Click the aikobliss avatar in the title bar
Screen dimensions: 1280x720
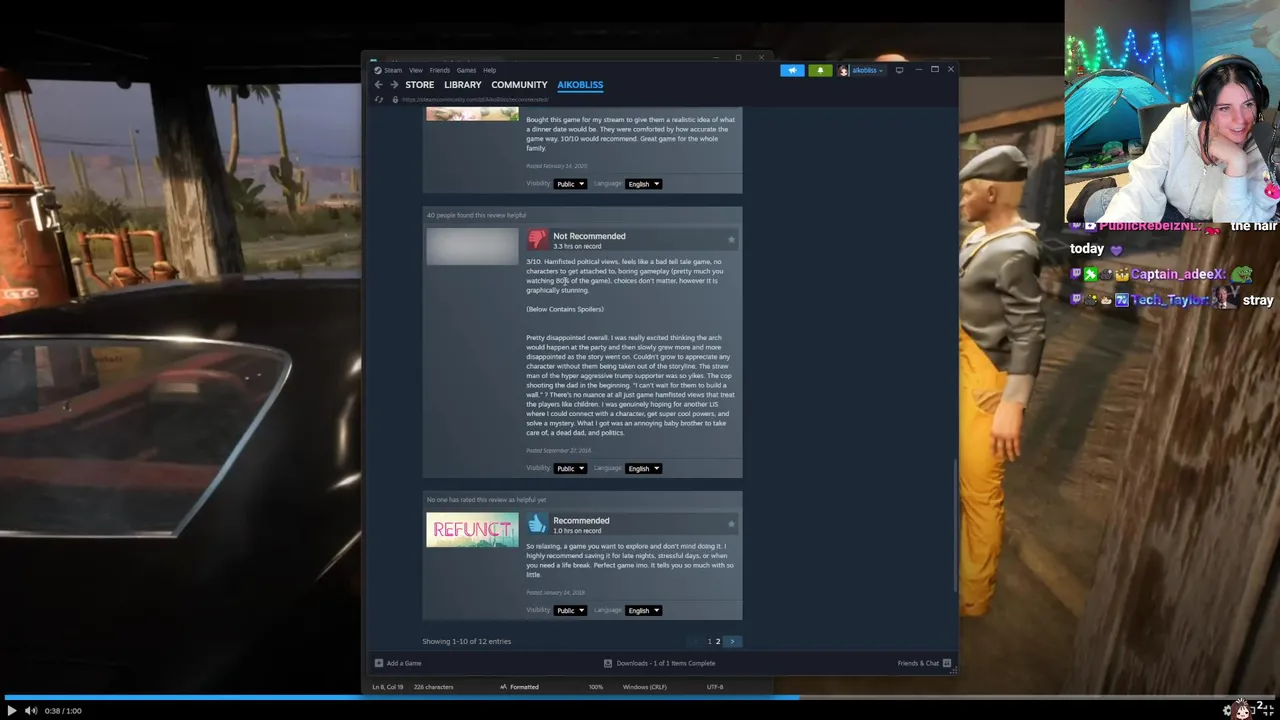844,70
